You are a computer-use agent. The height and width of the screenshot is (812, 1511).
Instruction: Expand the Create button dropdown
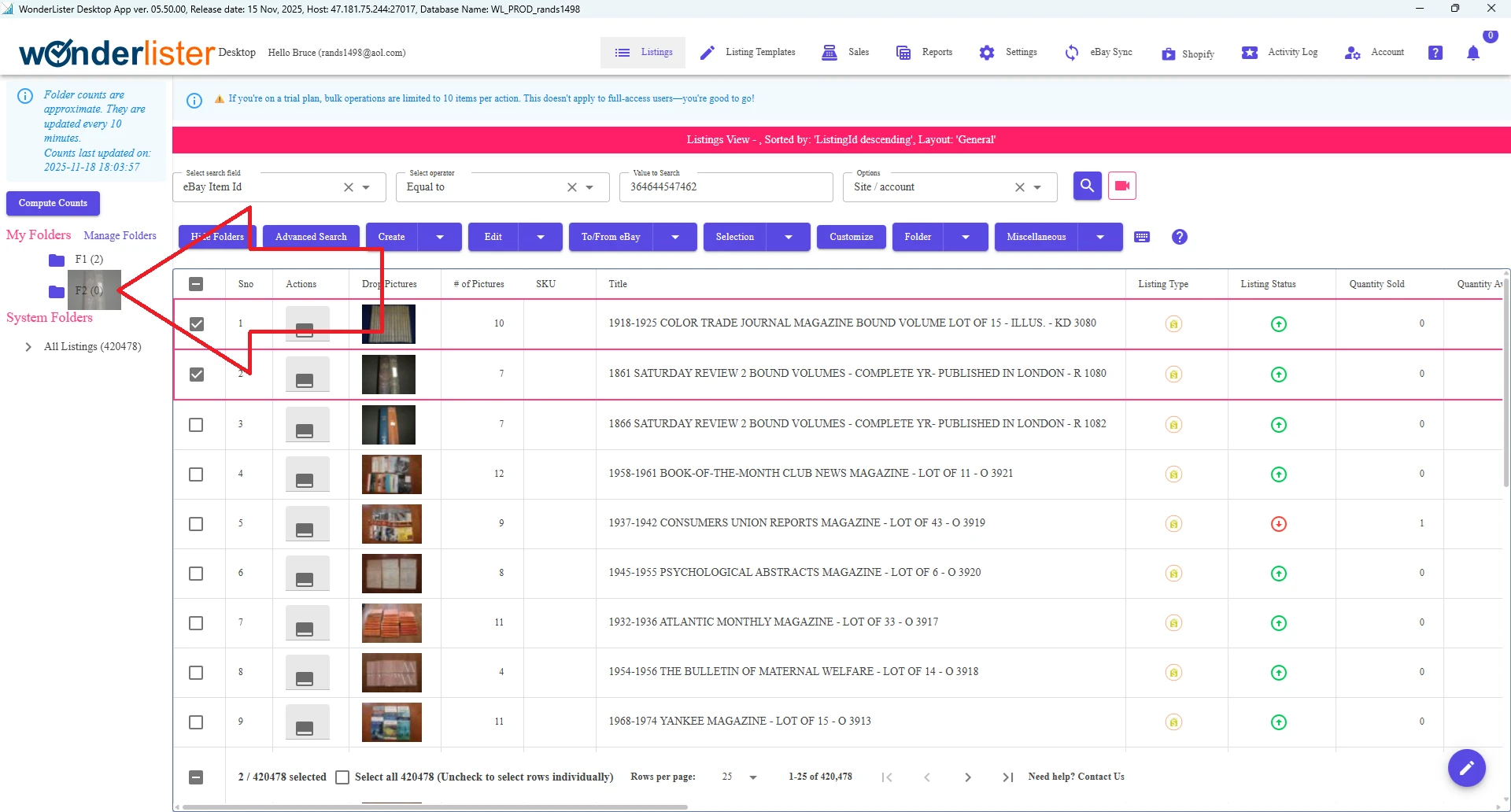(x=440, y=236)
